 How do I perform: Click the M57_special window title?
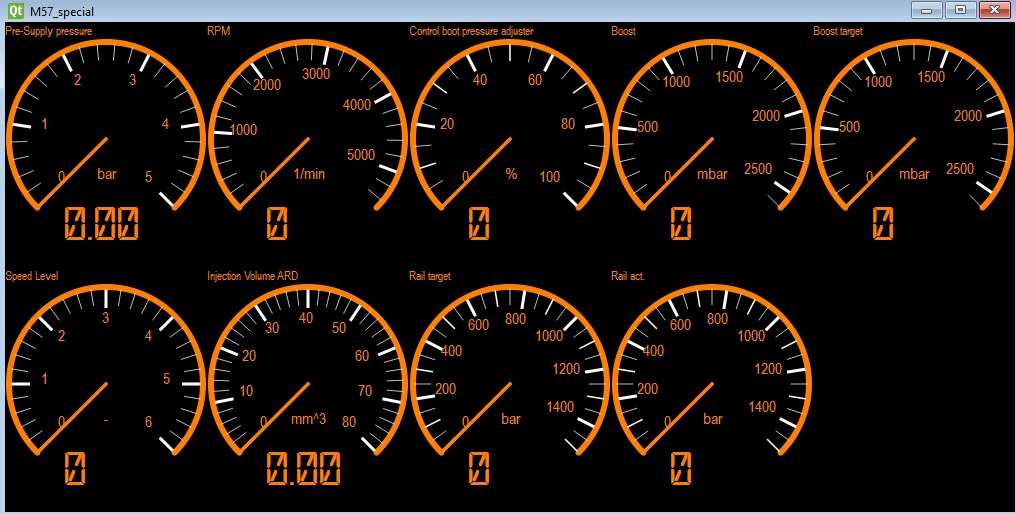coord(62,12)
